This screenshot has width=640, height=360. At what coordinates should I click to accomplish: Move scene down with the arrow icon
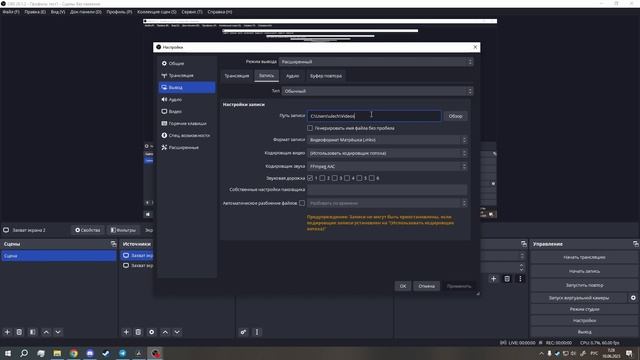[58, 332]
